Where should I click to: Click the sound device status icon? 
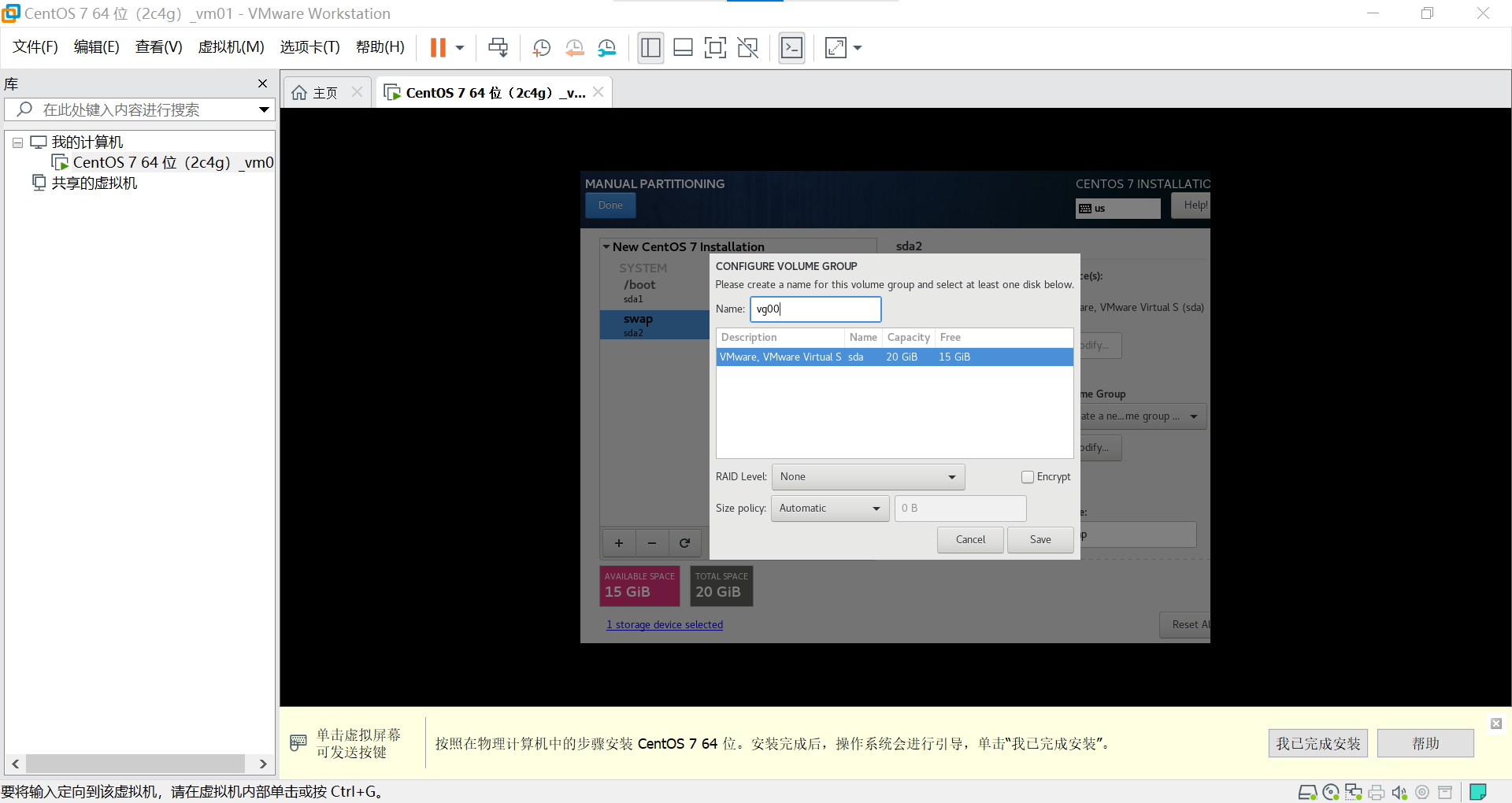[1399, 792]
